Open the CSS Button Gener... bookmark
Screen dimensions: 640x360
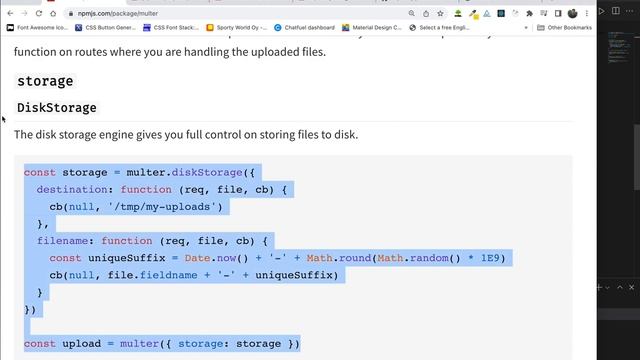coord(105,28)
